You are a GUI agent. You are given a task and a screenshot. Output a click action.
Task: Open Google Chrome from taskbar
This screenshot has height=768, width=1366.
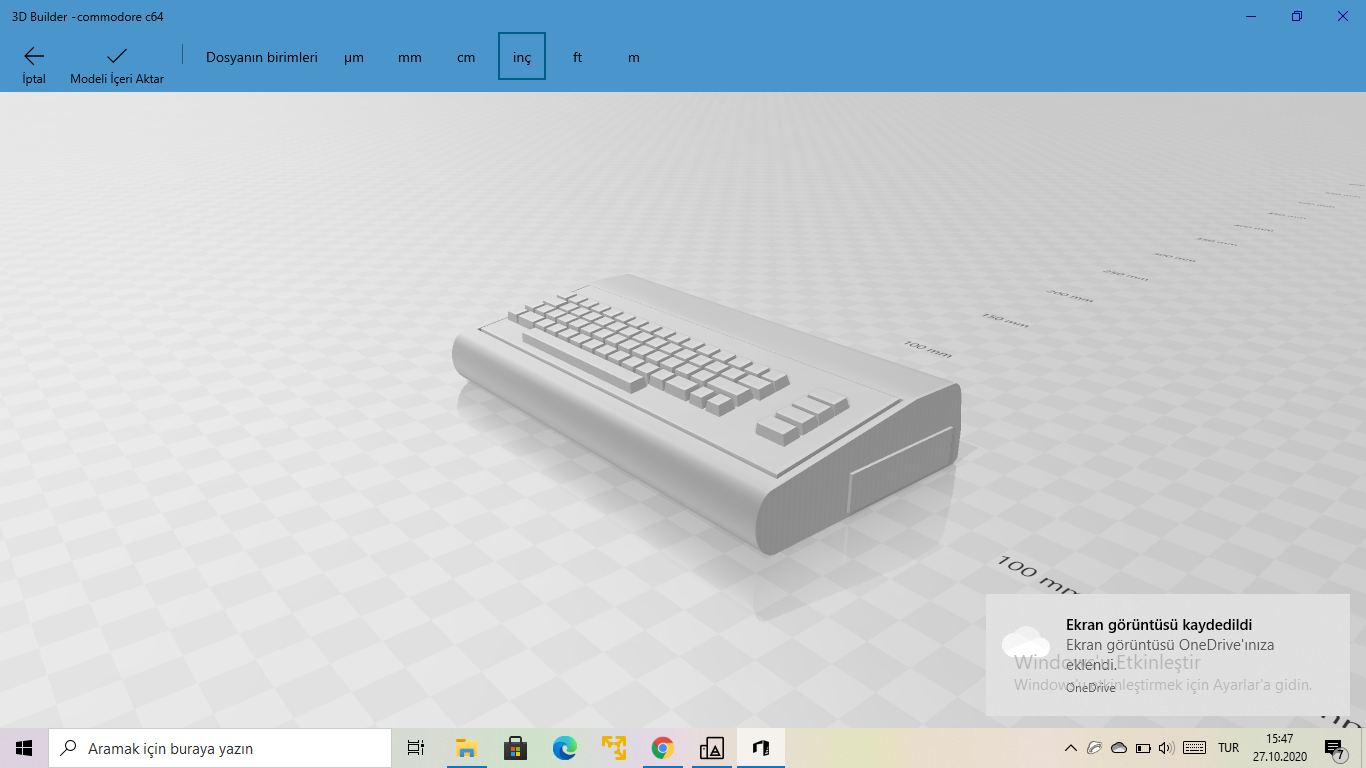pyautogui.click(x=662, y=748)
